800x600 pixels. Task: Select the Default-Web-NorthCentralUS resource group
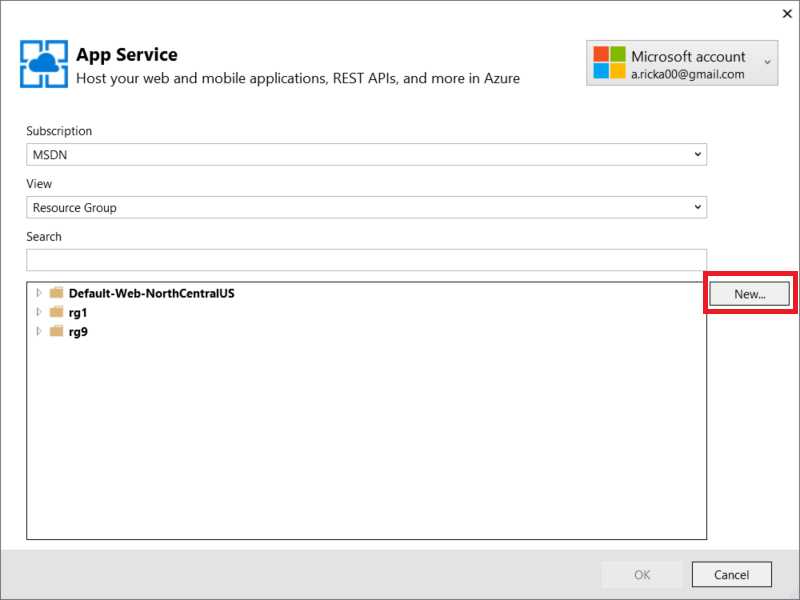coord(152,293)
